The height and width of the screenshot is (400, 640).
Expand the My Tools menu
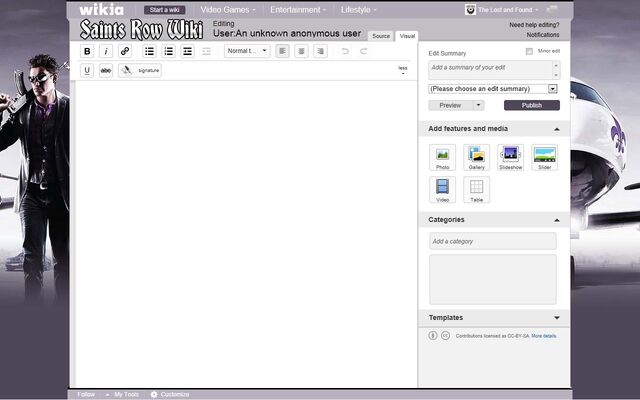[x=122, y=394]
